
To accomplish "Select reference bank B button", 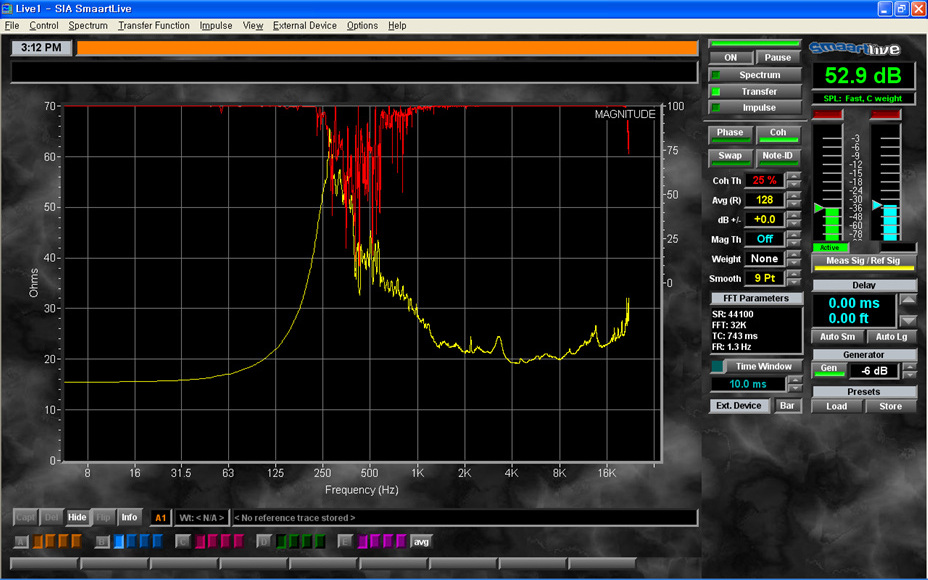I will pyautogui.click(x=102, y=541).
